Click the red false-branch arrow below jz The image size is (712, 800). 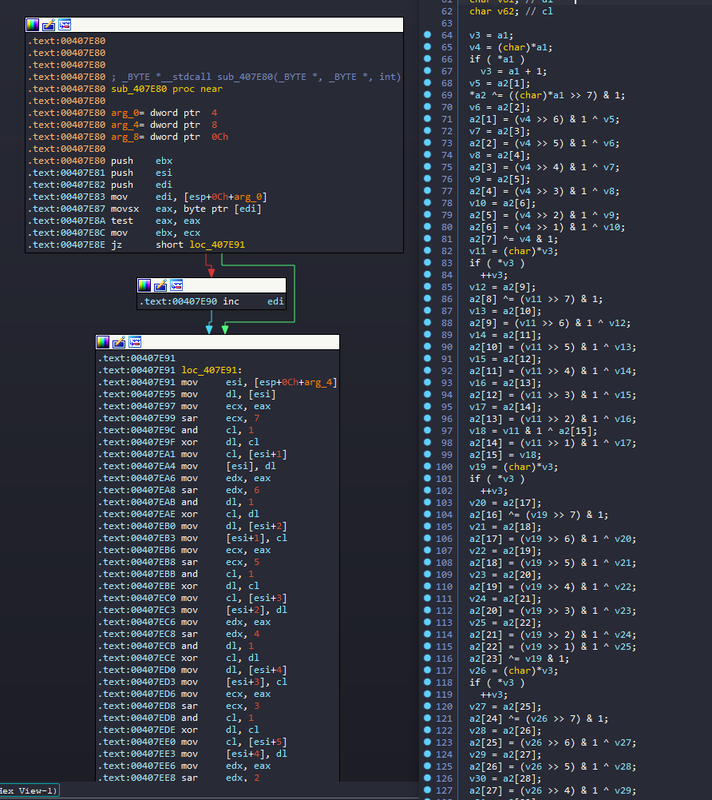pos(206,265)
